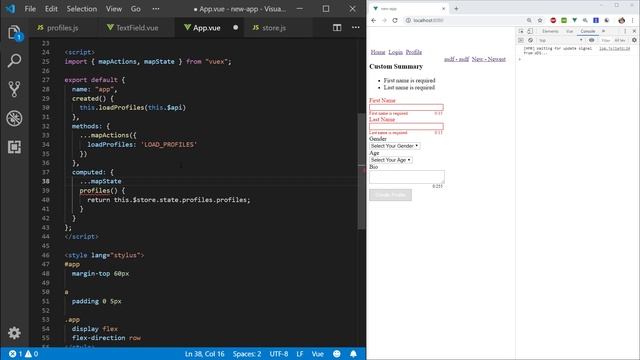Screen dimensions: 640x360
Task: Open the Manage gear in VS Code
Action: [14, 333]
